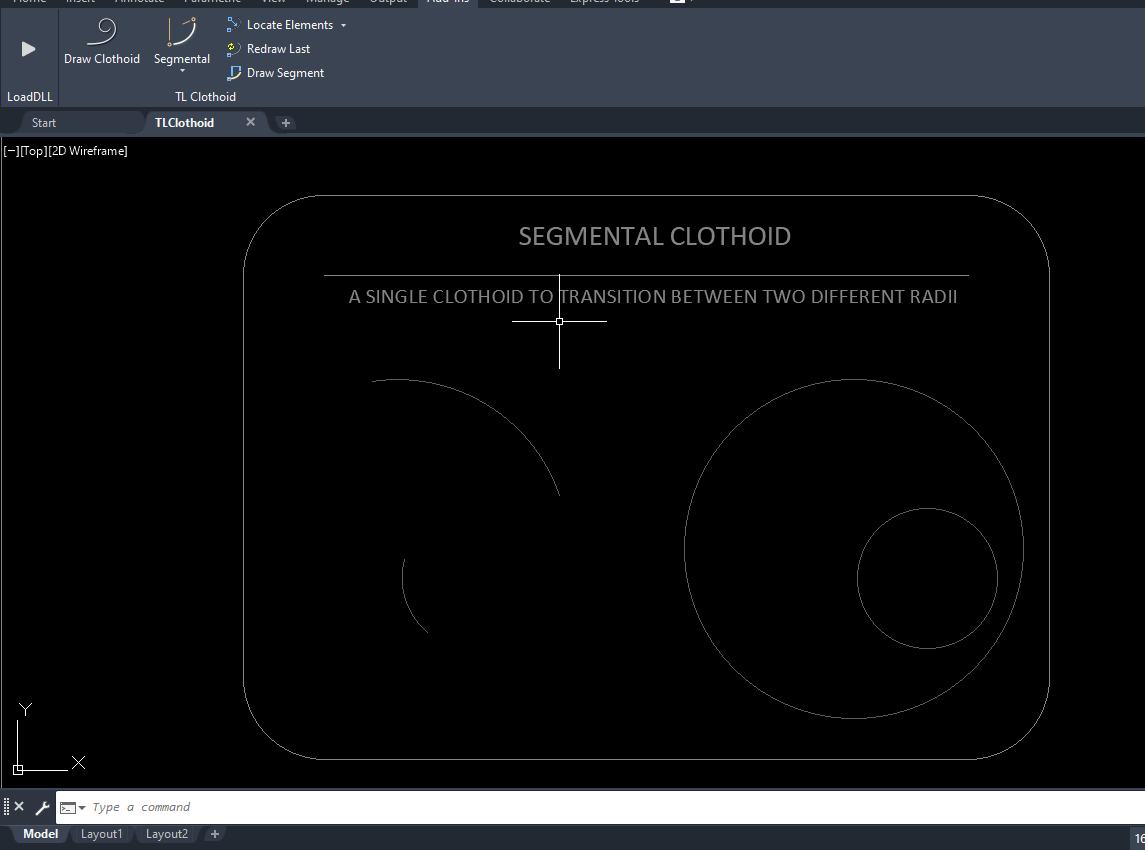Switch to the Start file tab

click(x=44, y=123)
